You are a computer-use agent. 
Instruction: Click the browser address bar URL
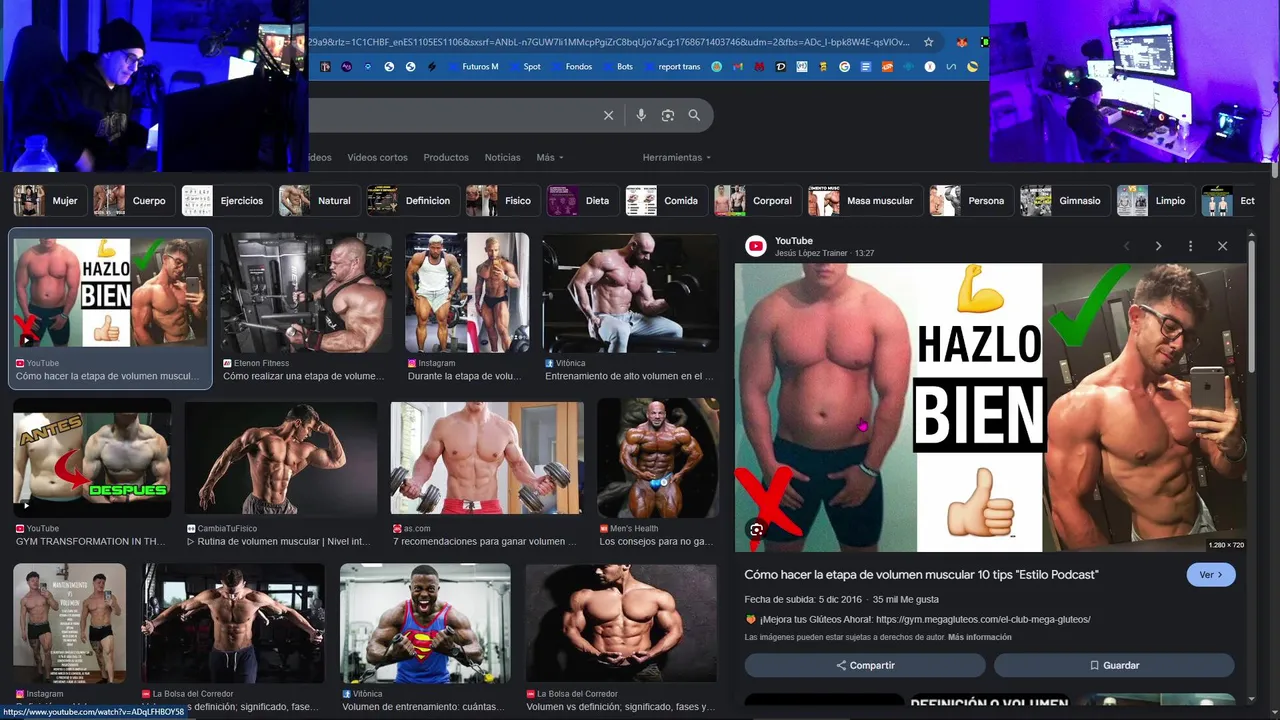[609, 42]
